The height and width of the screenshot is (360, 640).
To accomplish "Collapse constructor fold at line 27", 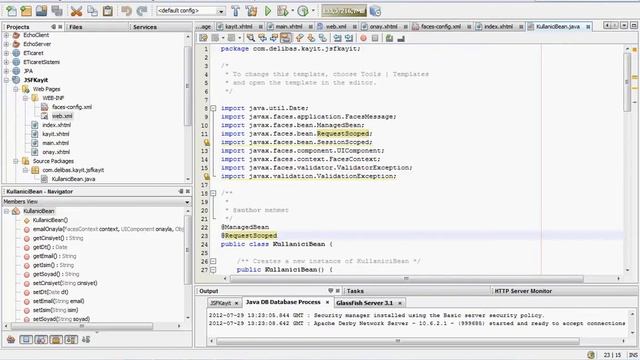I will click(x=213, y=270).
